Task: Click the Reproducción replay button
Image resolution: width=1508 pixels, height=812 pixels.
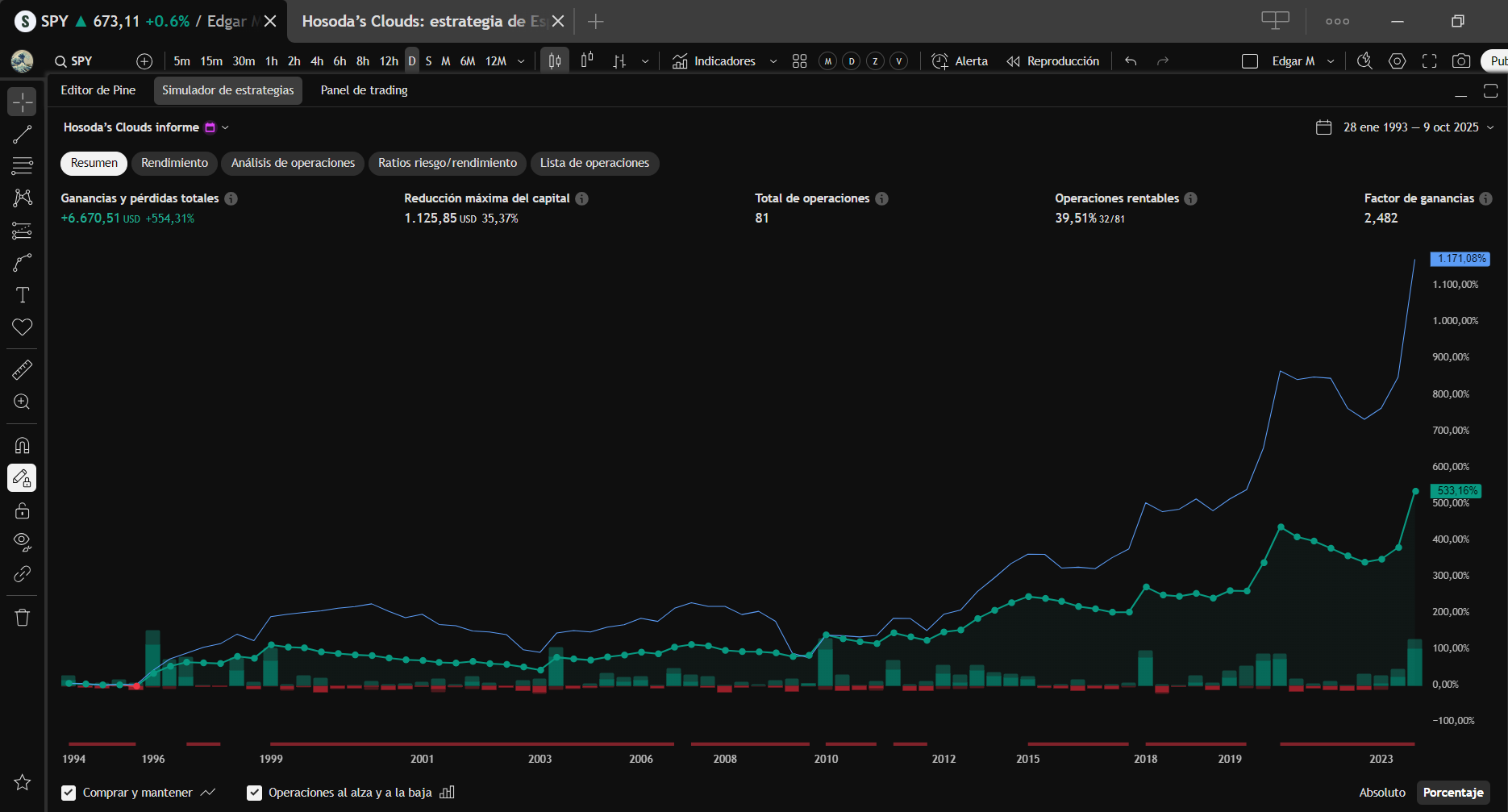Action: tap(1053, 61)
